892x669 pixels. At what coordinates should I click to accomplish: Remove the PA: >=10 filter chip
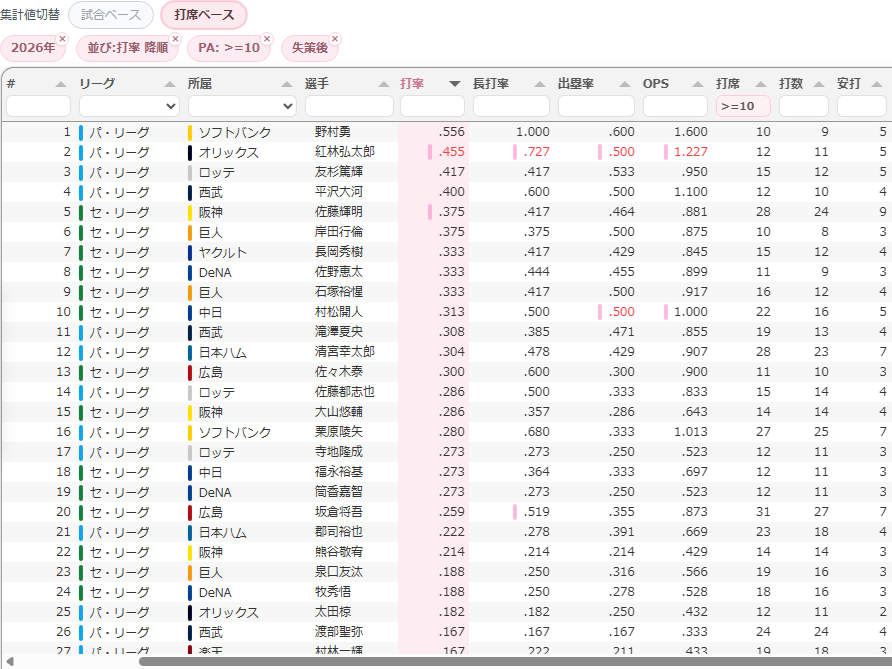click(267, 39)
